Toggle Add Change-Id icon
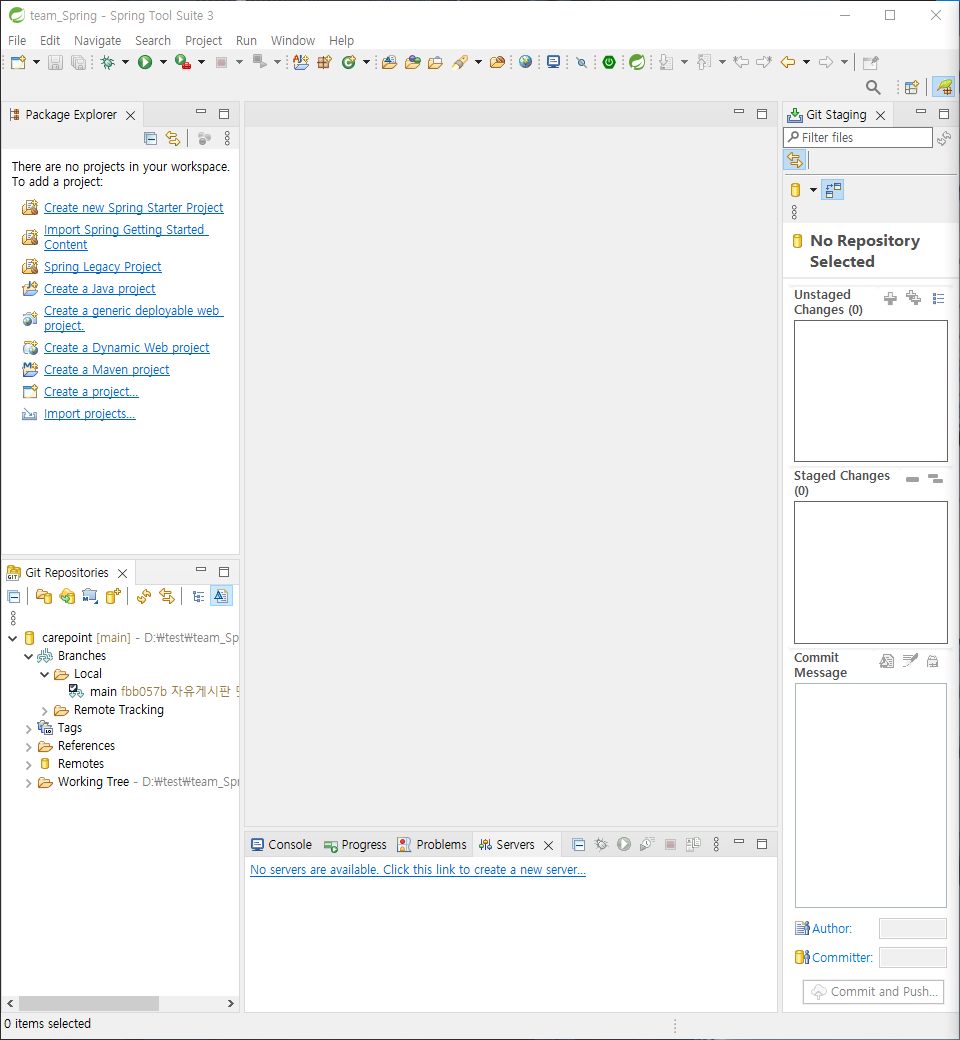This screenshot has width=960, height=1040. [933, 661]
